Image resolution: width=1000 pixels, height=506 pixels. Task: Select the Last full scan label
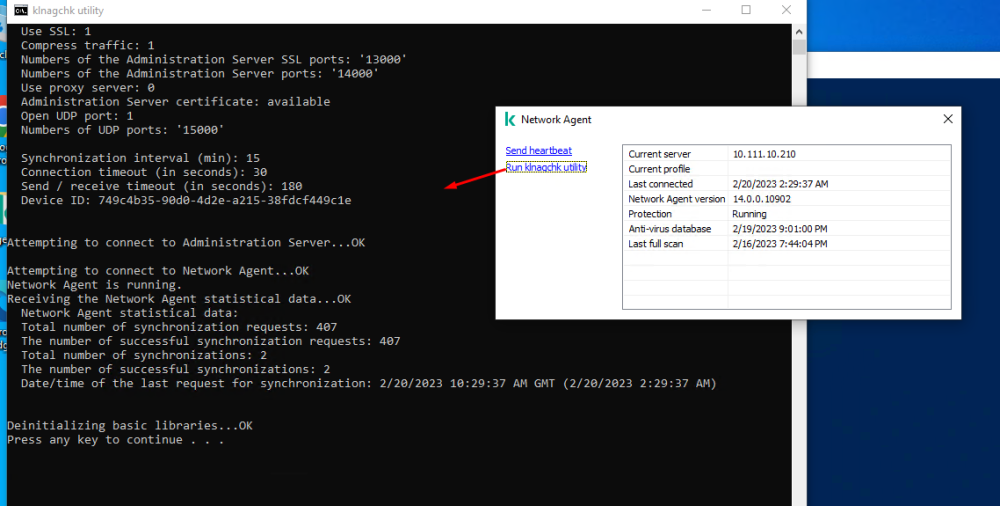tap(655, 244)
